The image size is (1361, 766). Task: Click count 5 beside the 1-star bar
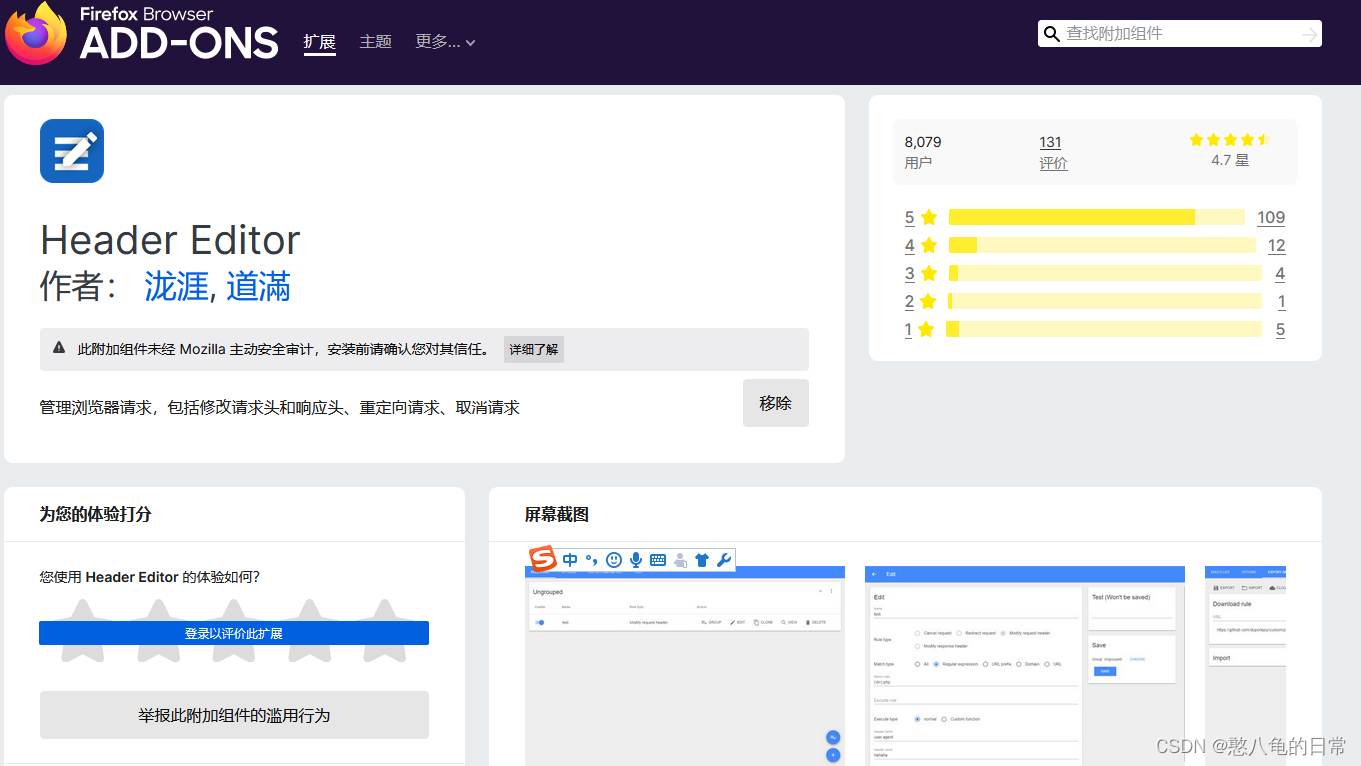pyautogui.click(x=1280, y=329)
